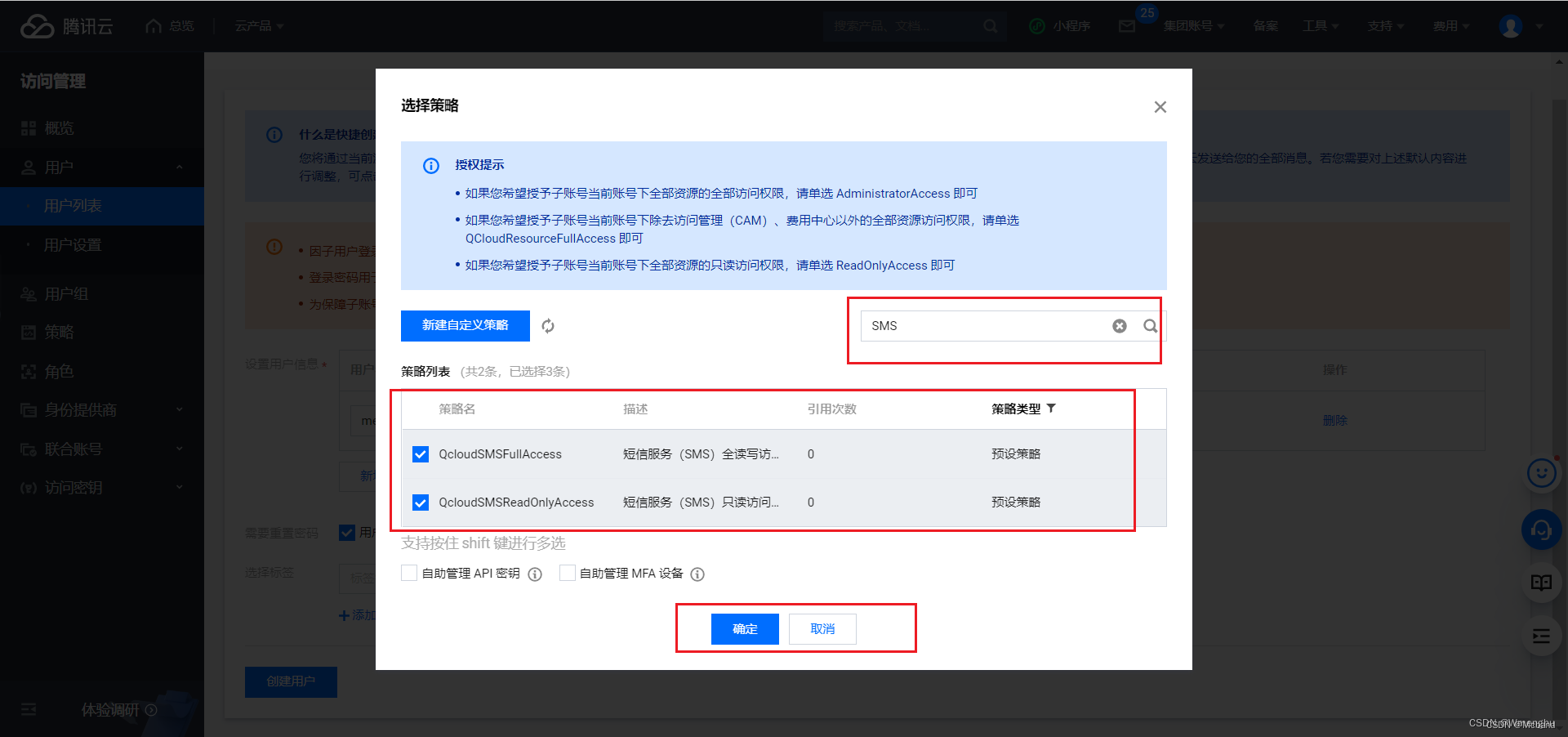This screenshot has height=737, width=1568.
Task: Click the Tencent Cloud logo
Action: [x=66, y=26]
